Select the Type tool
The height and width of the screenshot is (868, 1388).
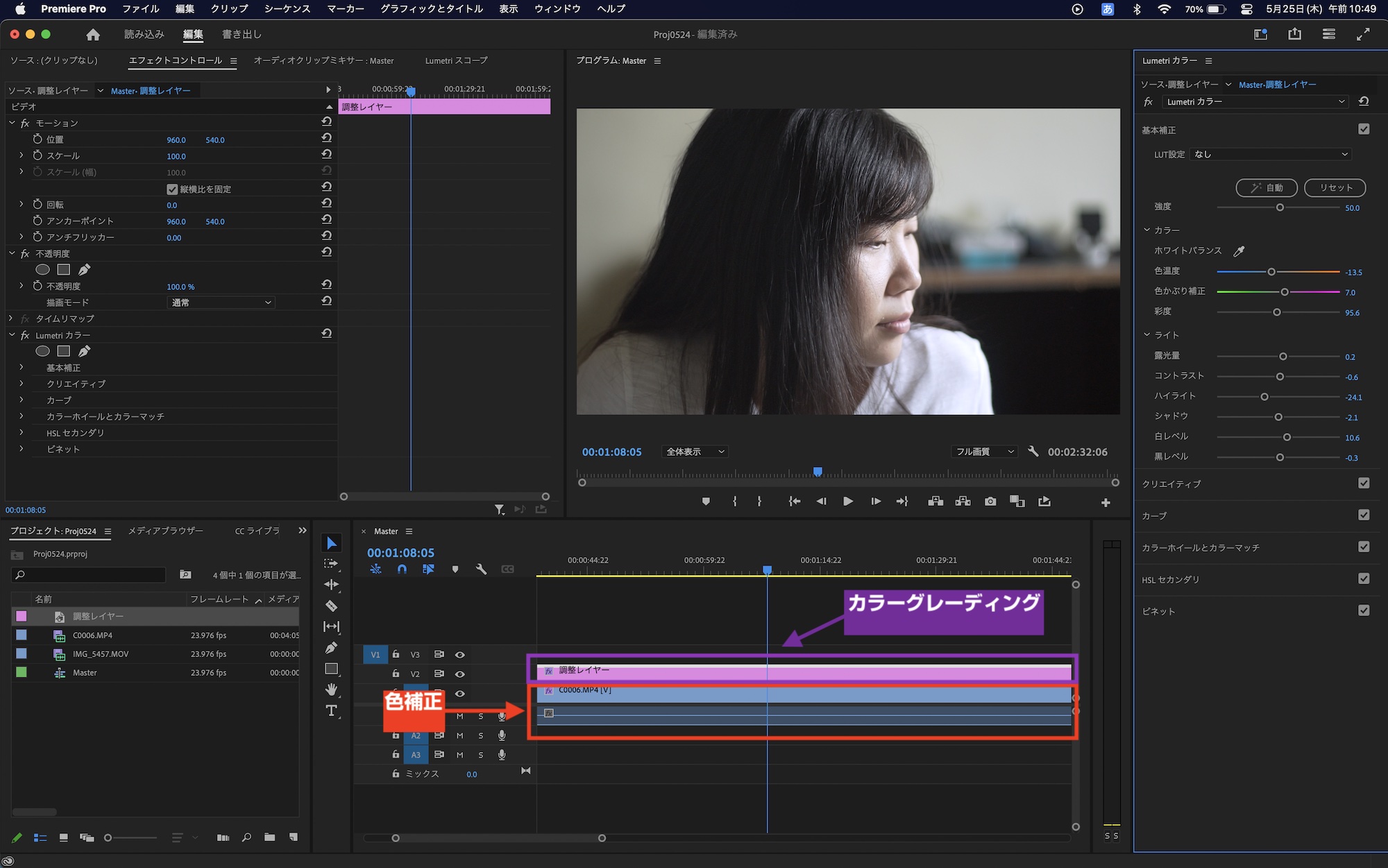(x=332, y=710)
